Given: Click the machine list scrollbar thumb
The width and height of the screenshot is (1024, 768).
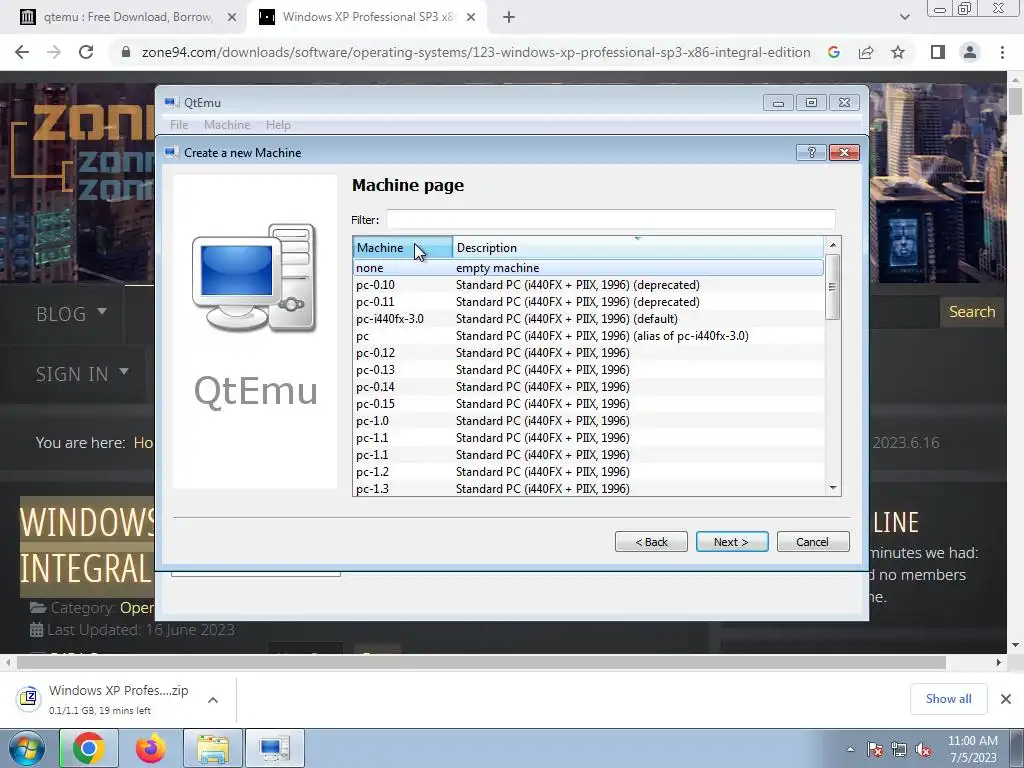Looking at the screenshot, I should pos(832,287).
